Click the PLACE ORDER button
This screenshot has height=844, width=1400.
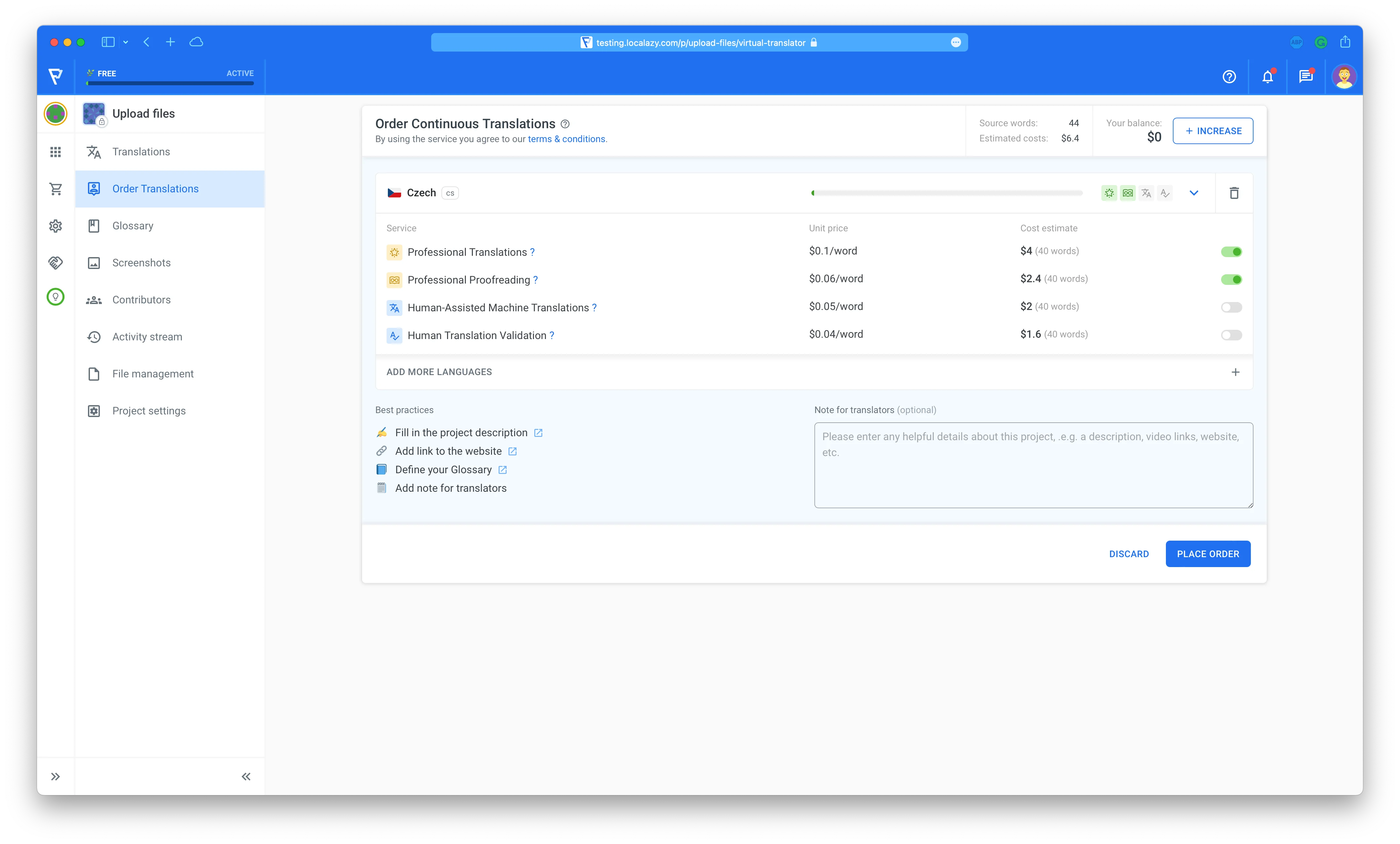coord(1207,554)
